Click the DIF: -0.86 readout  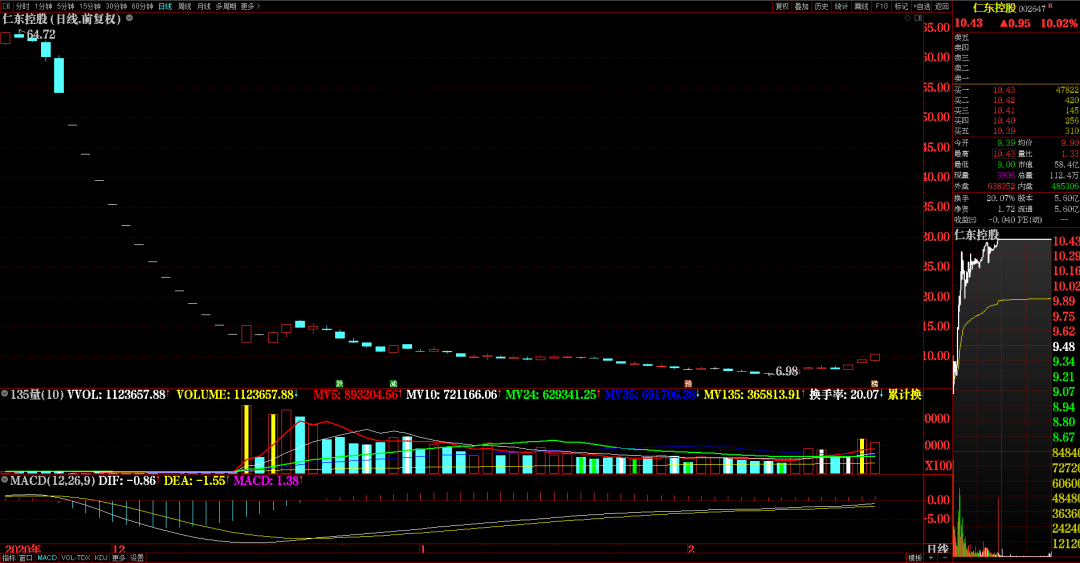point(128,480)
